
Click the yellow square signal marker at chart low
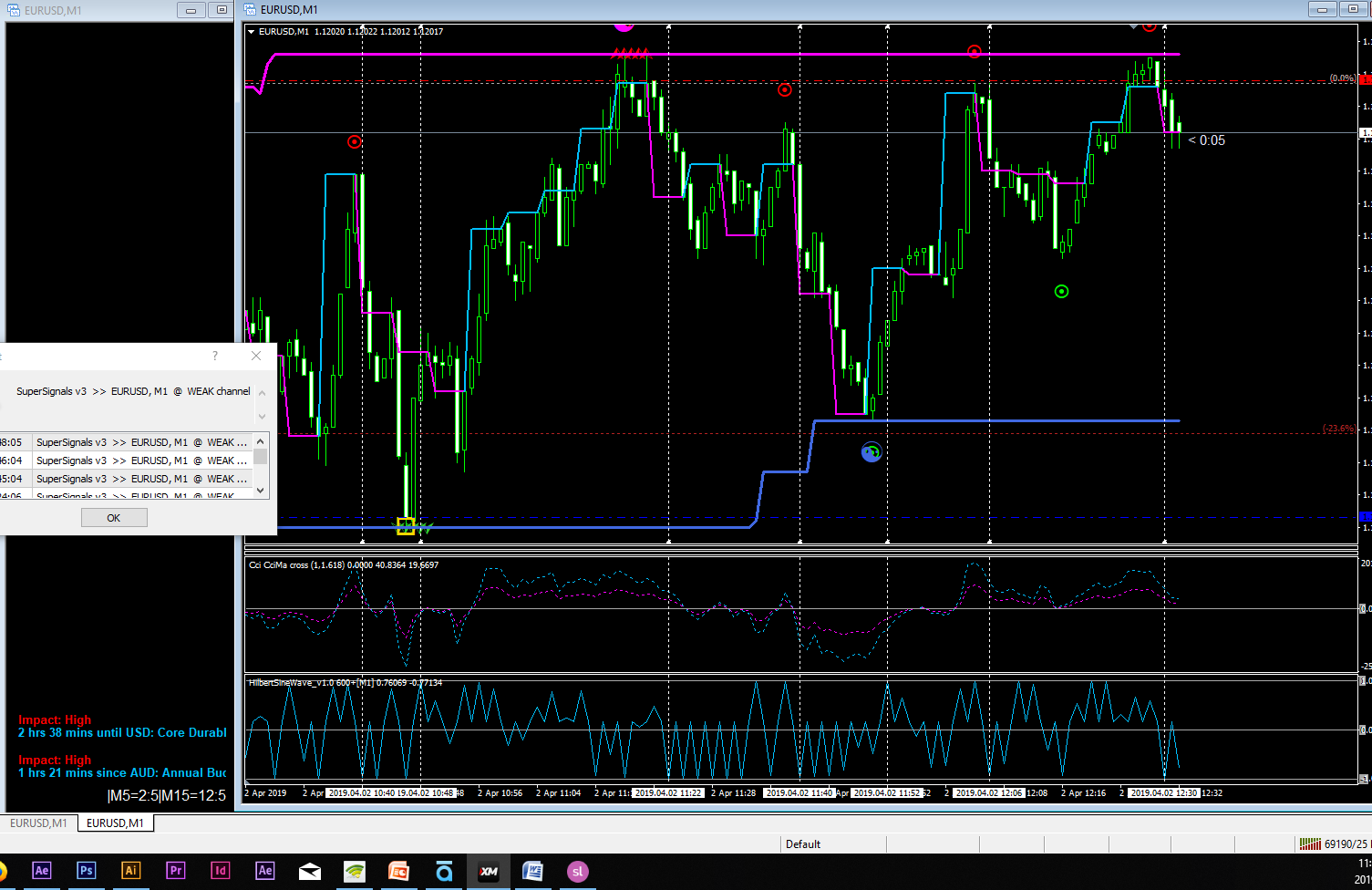406,526
